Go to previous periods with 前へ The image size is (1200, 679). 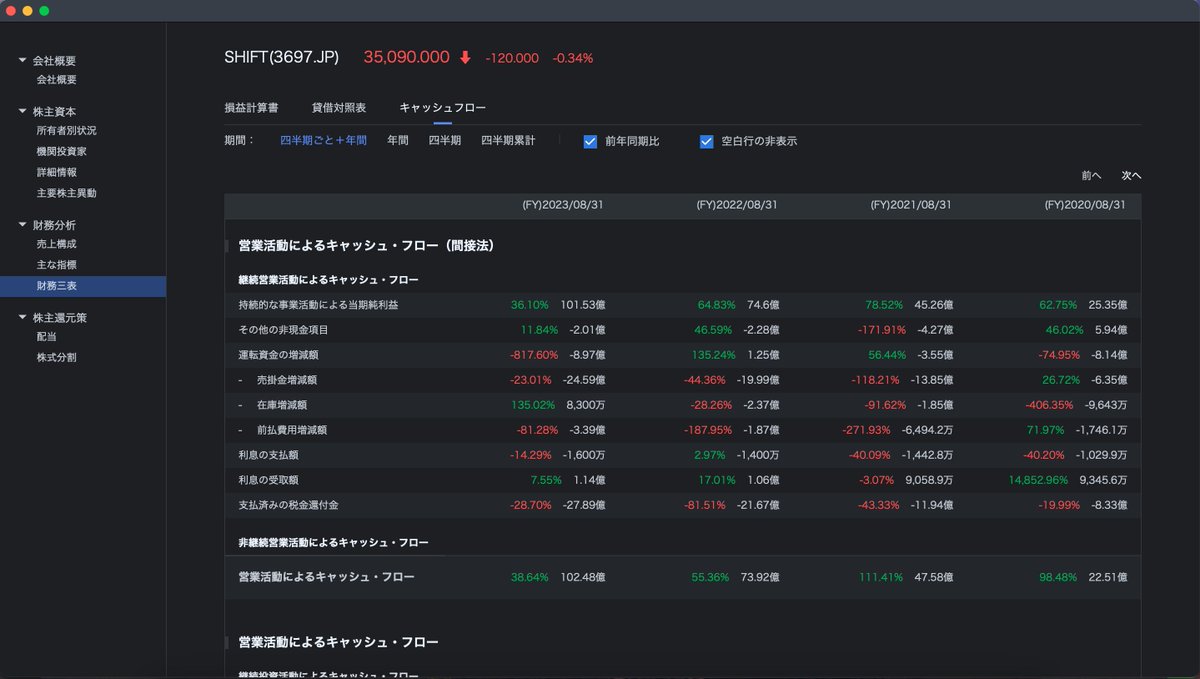point(1091,176)
